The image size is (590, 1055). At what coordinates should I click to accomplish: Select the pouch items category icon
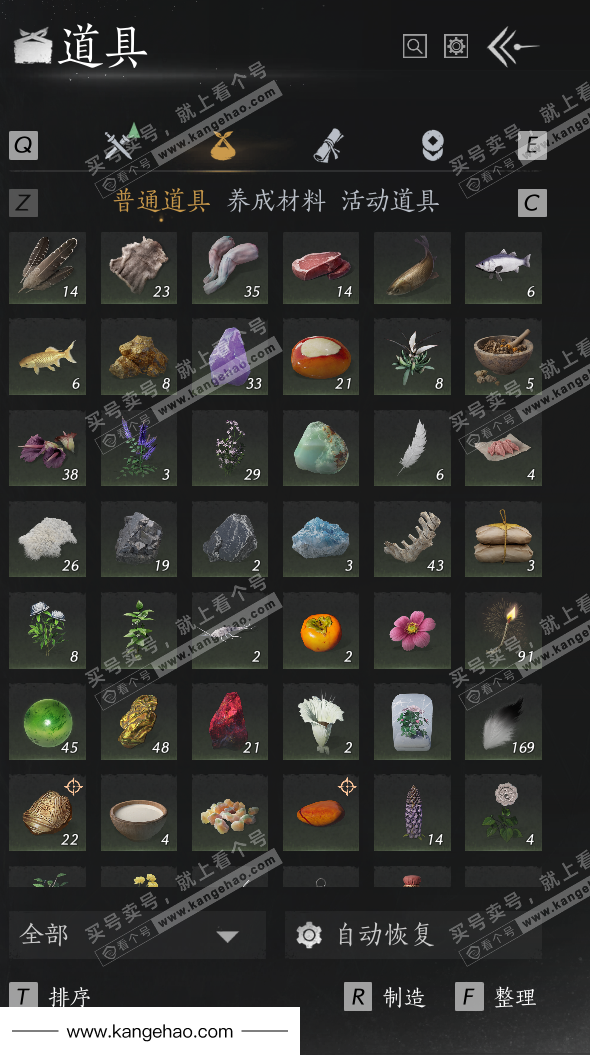pyautogui.click(x=223, y=145)
